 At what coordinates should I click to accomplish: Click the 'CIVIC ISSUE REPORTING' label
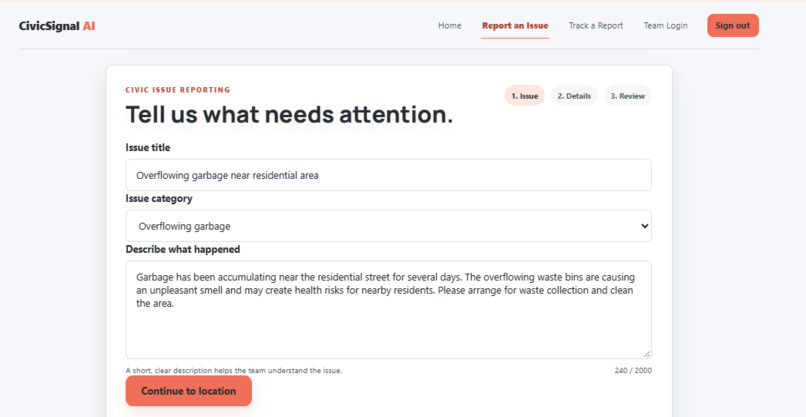[178, 90]
